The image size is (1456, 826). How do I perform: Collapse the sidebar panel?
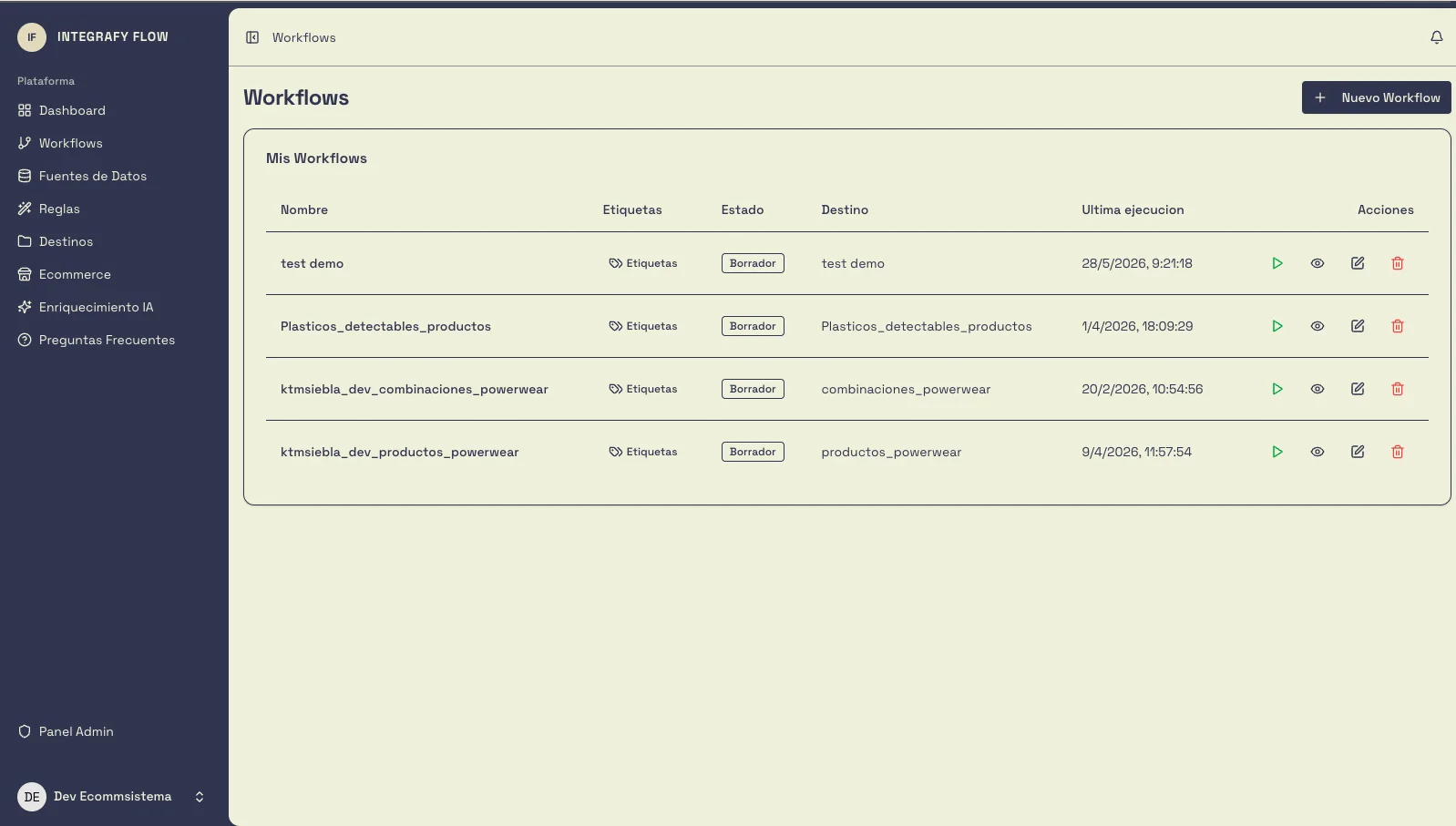click(252, 37)
